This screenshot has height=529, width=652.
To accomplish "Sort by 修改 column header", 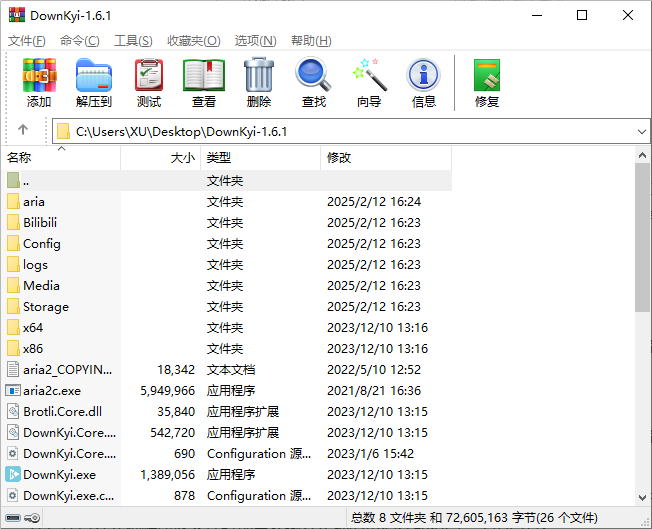I will tap(386, 158).
